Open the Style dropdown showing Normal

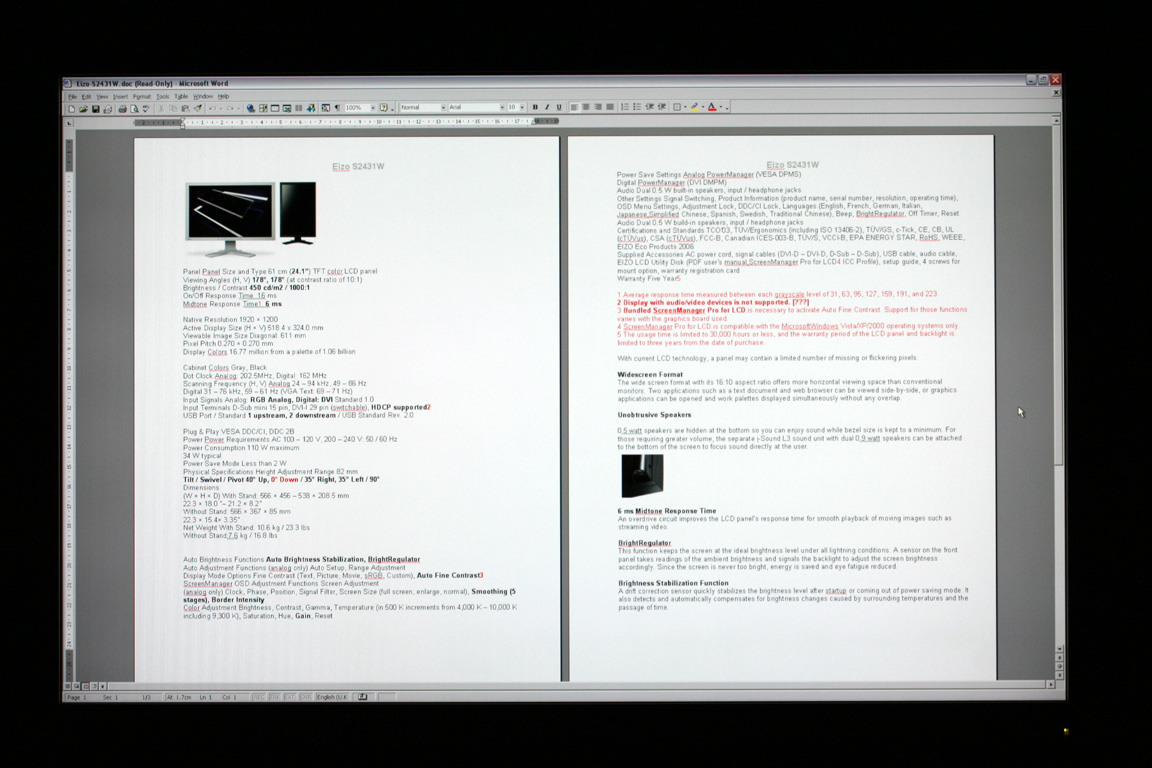pyautogui.click(x=442, y=108)
